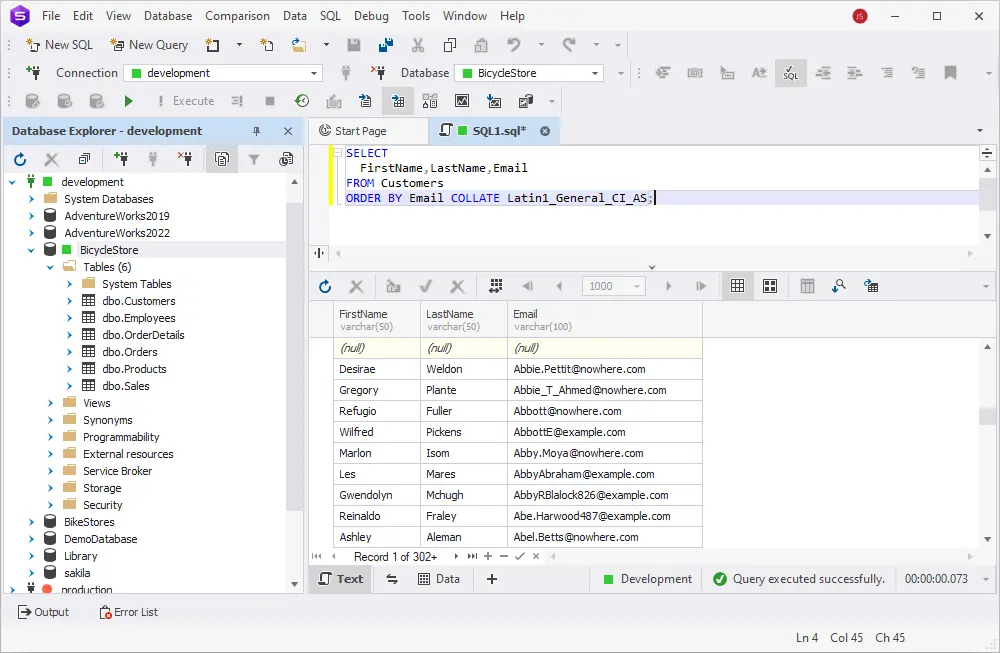Open the Connection dropdown showing development
The image size is (1000, 653).
(x=314, y=73)
